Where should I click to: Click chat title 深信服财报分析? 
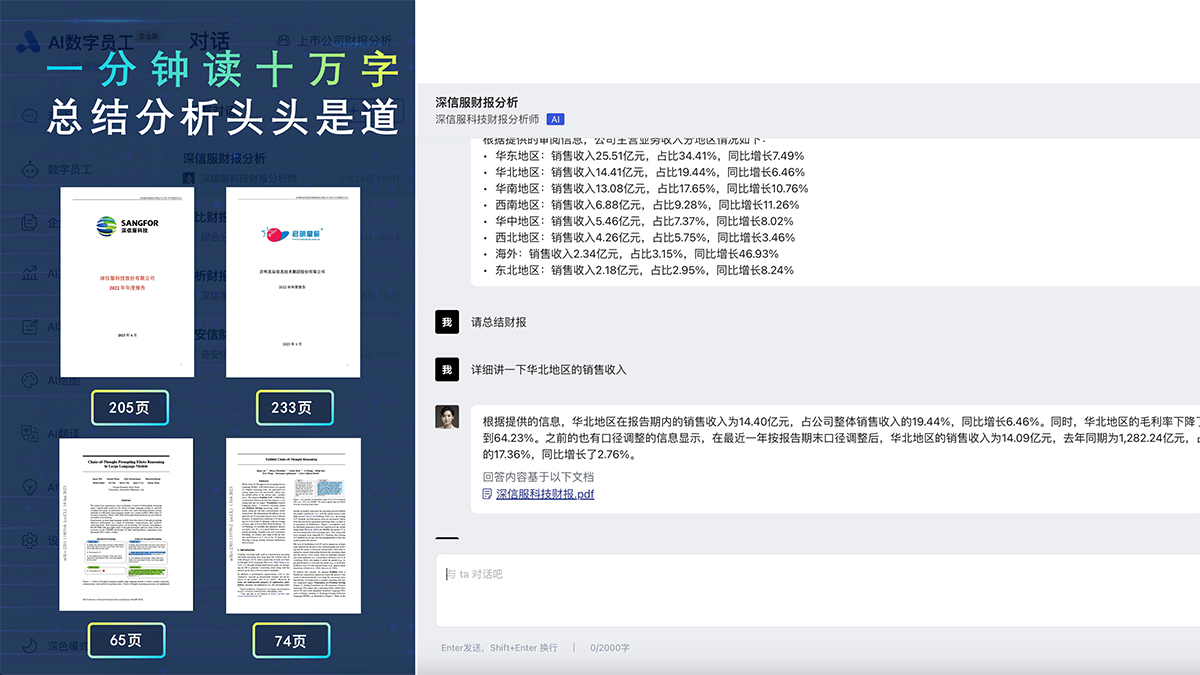coord(477,102)
